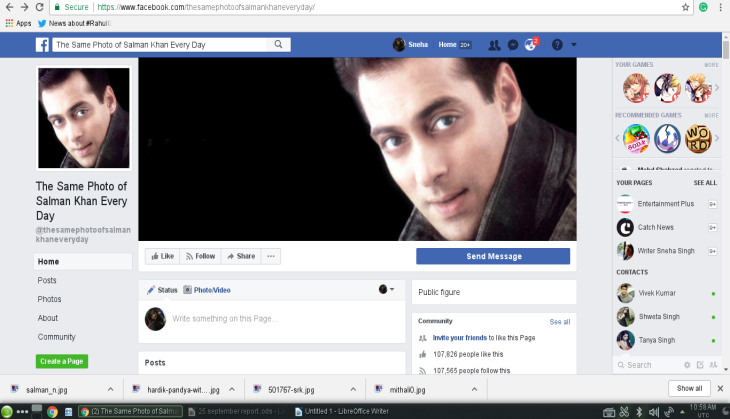Open the Word game icon in recommended games

click(698, 138)
